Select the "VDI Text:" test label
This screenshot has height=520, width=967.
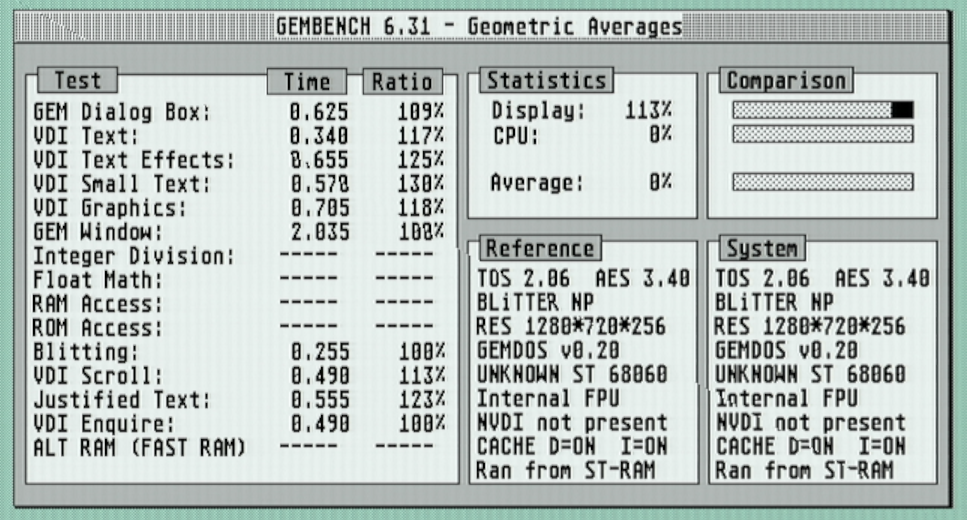click(x=86, y=136)
